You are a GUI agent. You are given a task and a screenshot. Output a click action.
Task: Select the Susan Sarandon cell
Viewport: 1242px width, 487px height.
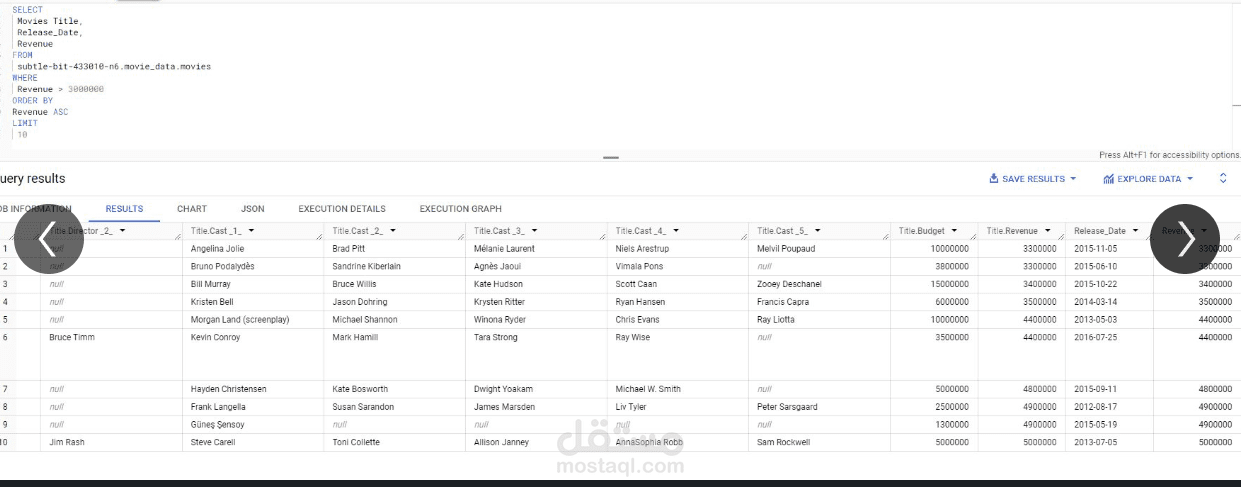[363, 407]
